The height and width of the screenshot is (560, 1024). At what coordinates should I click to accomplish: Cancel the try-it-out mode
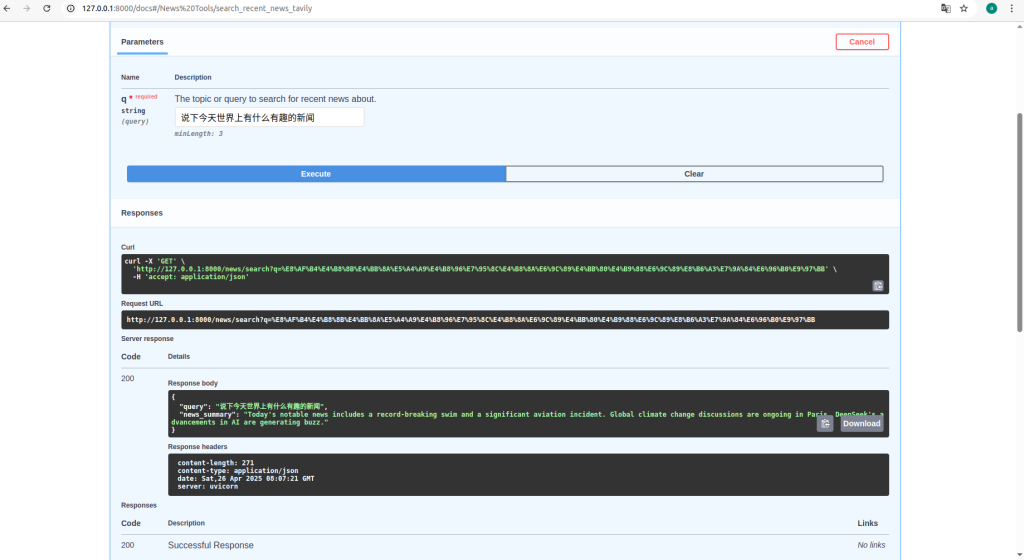[x=862, y=42]
